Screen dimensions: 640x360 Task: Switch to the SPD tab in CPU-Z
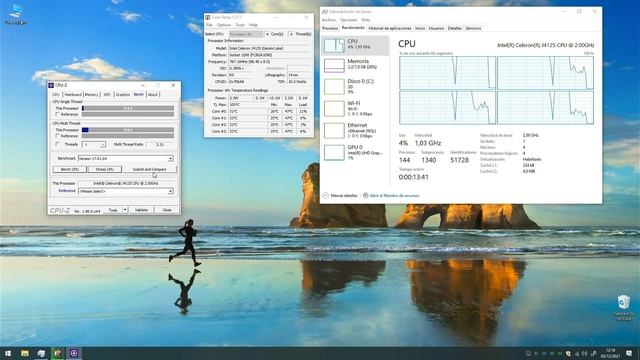(107, 95)
